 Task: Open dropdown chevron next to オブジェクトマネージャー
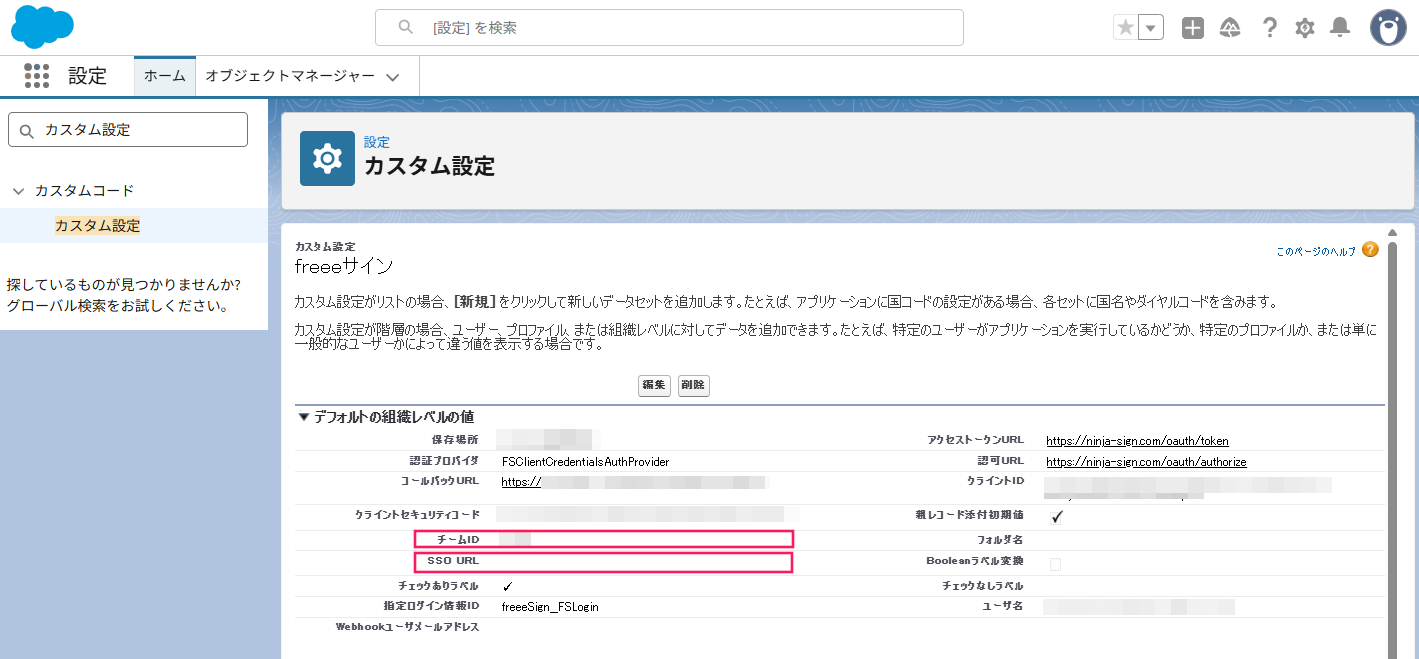tap(392, 77)
